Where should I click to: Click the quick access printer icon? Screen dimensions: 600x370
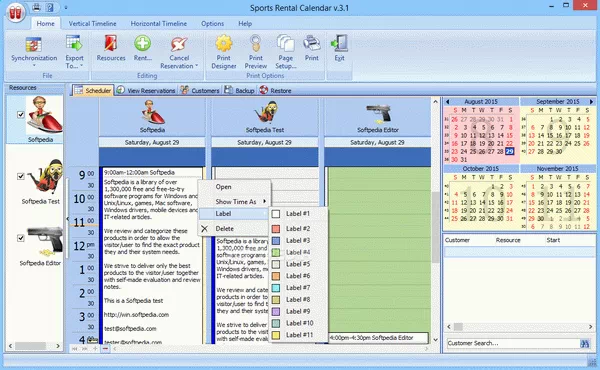36,7
